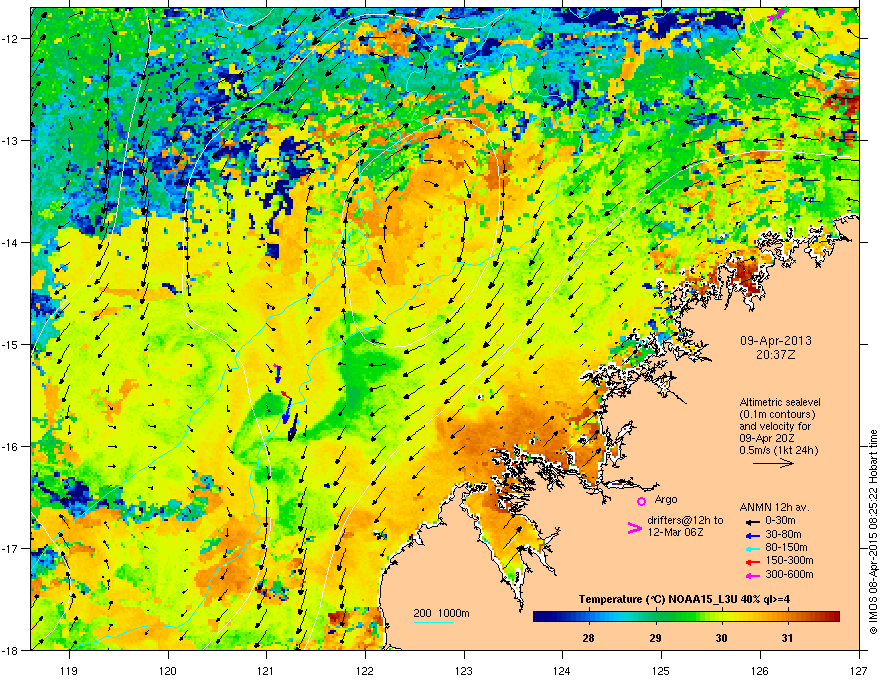Image resolution: width=880 pixels, height=680 pixels.
Task: Select the red 150-300m ANMN arrow symbol
Action: click(753, 561)
